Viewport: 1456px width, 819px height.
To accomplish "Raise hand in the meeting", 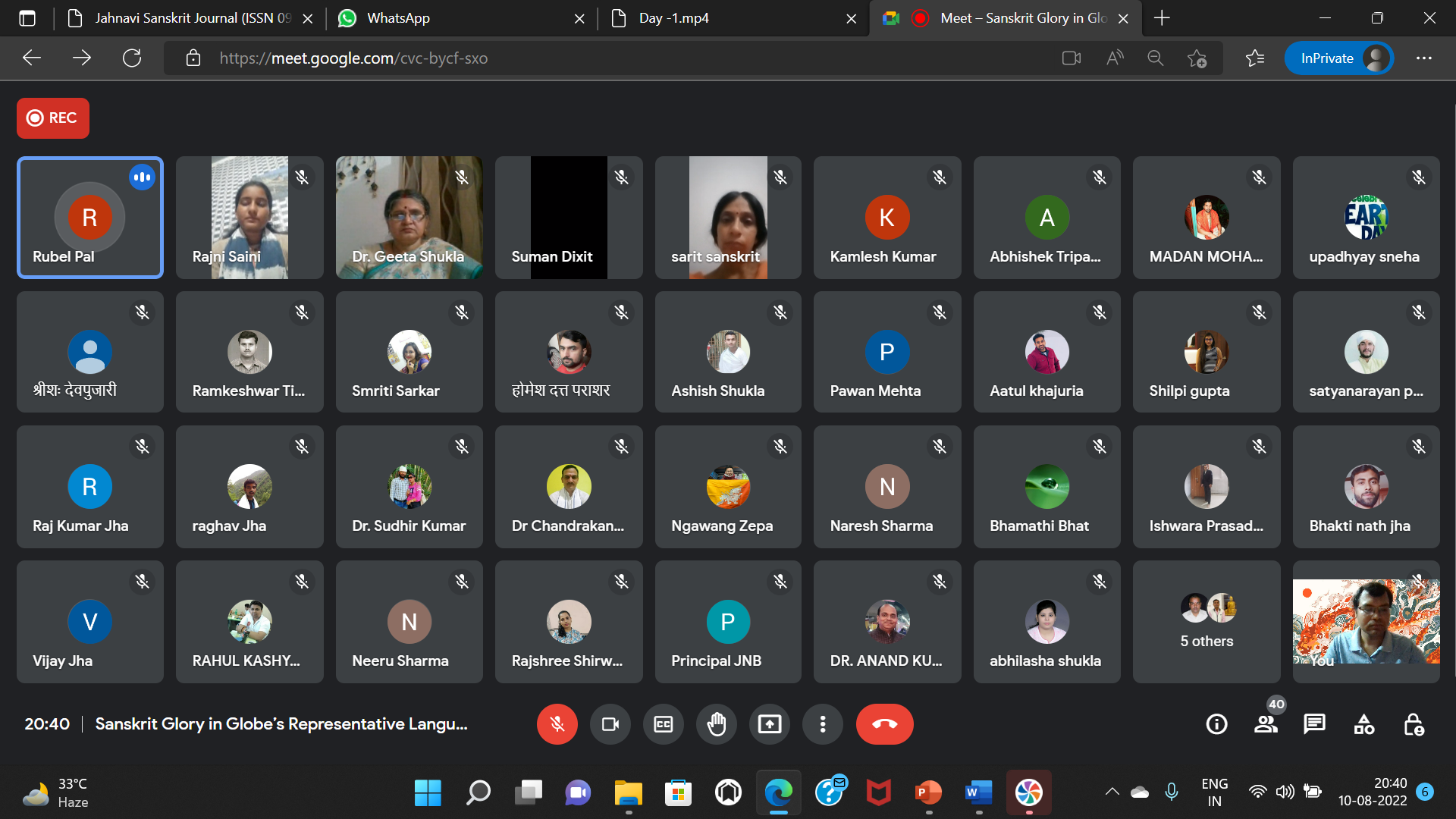I will pyautogui.click(x=716, y=724).
